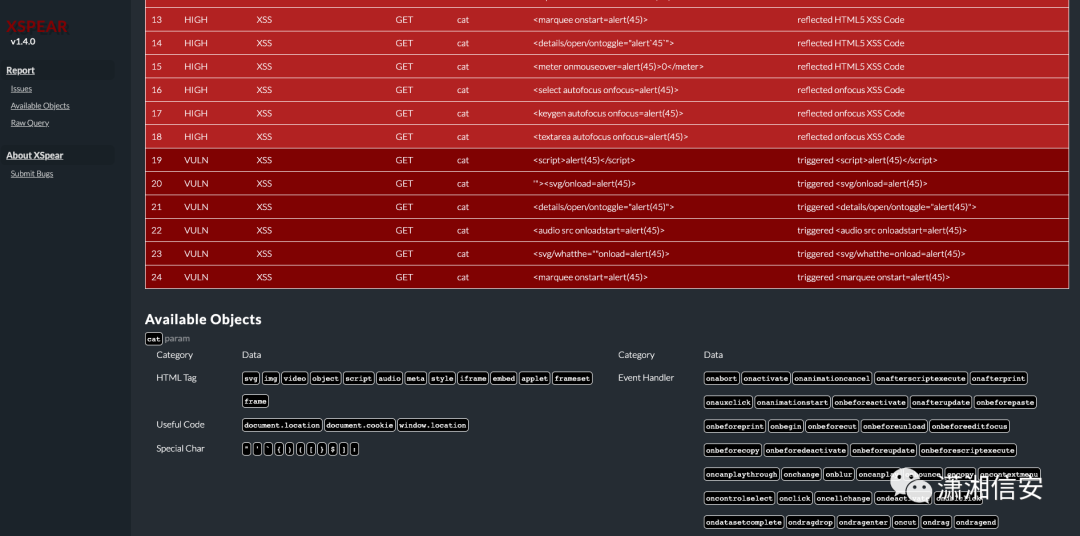Select issue row number 13

(x=607, y=19)
